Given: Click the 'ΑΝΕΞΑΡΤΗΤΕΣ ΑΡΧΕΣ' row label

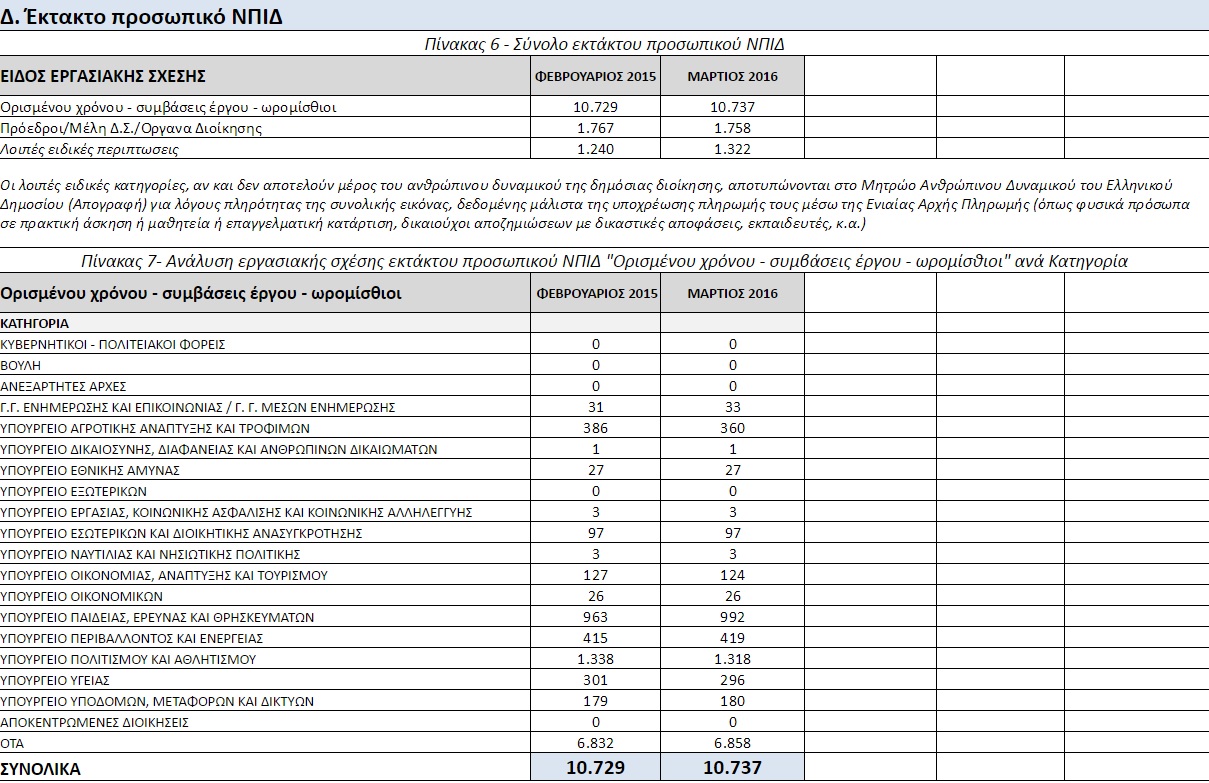Looking at the screenshot, I should (63, 386).
